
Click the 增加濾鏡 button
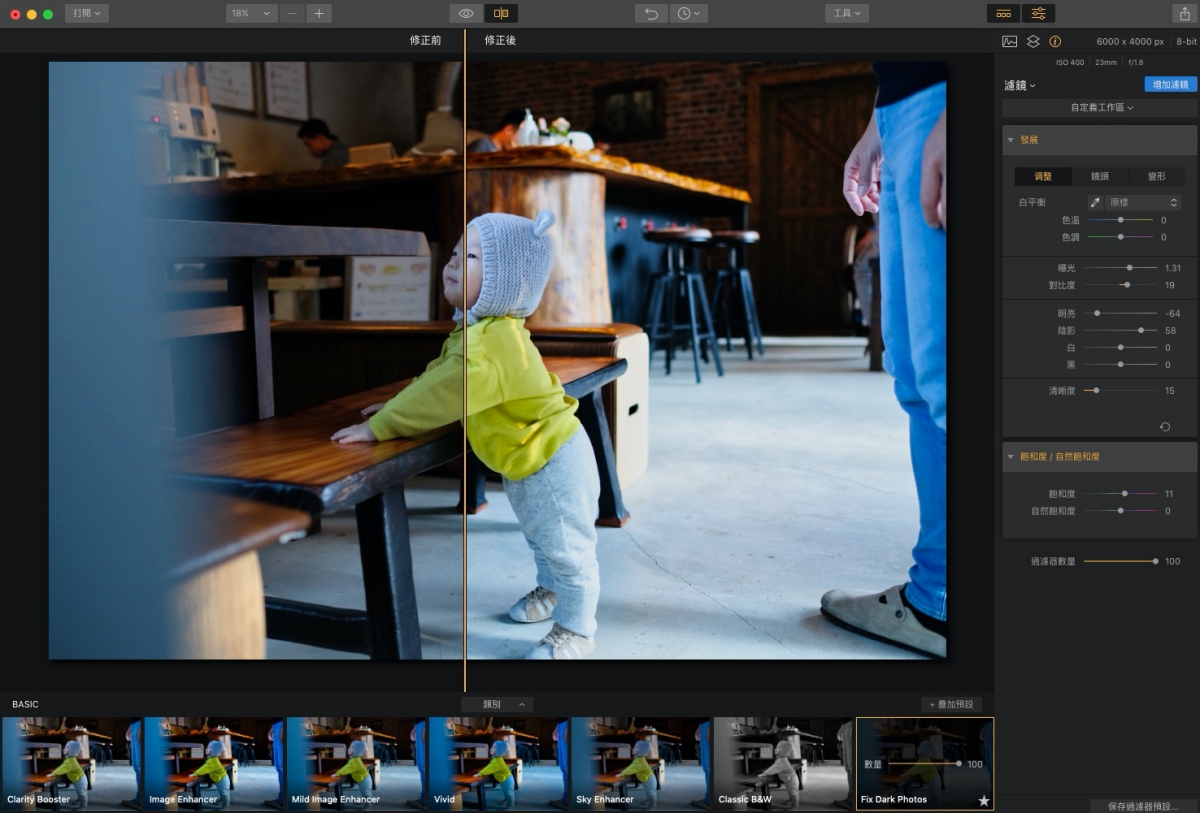click(x=1170, y=85)
